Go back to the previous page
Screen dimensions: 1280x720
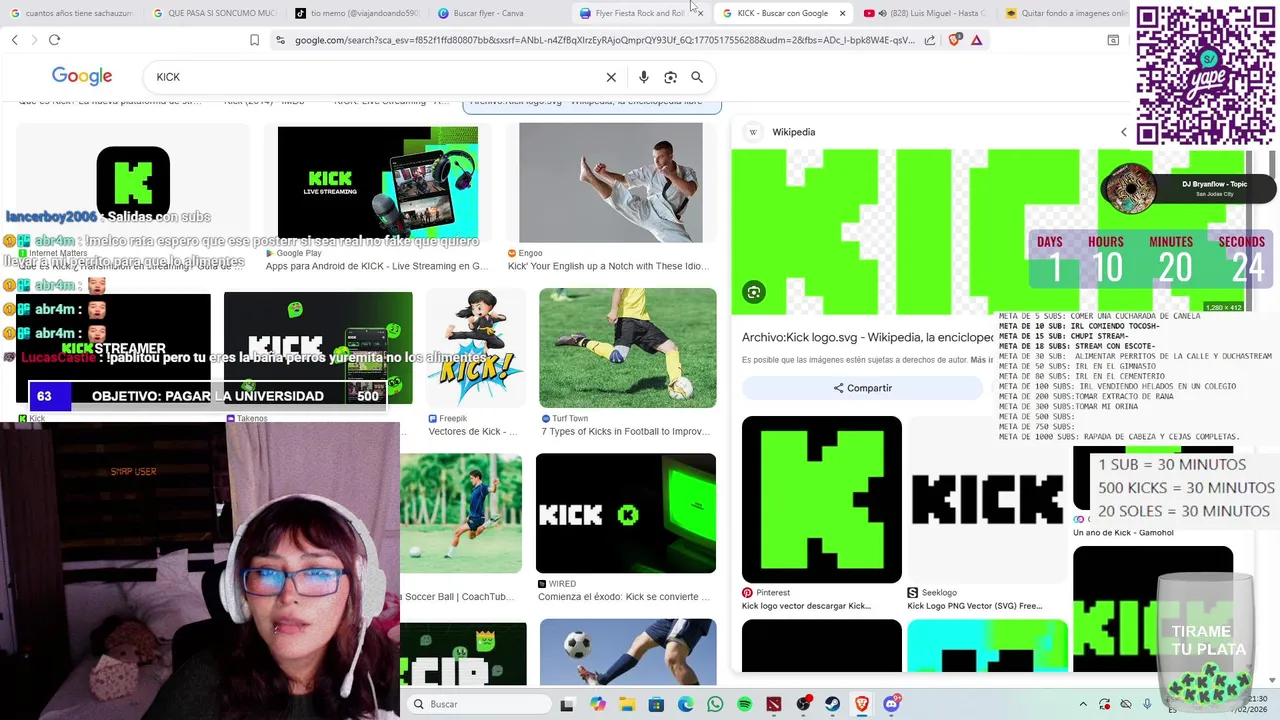tap(14, 40)
